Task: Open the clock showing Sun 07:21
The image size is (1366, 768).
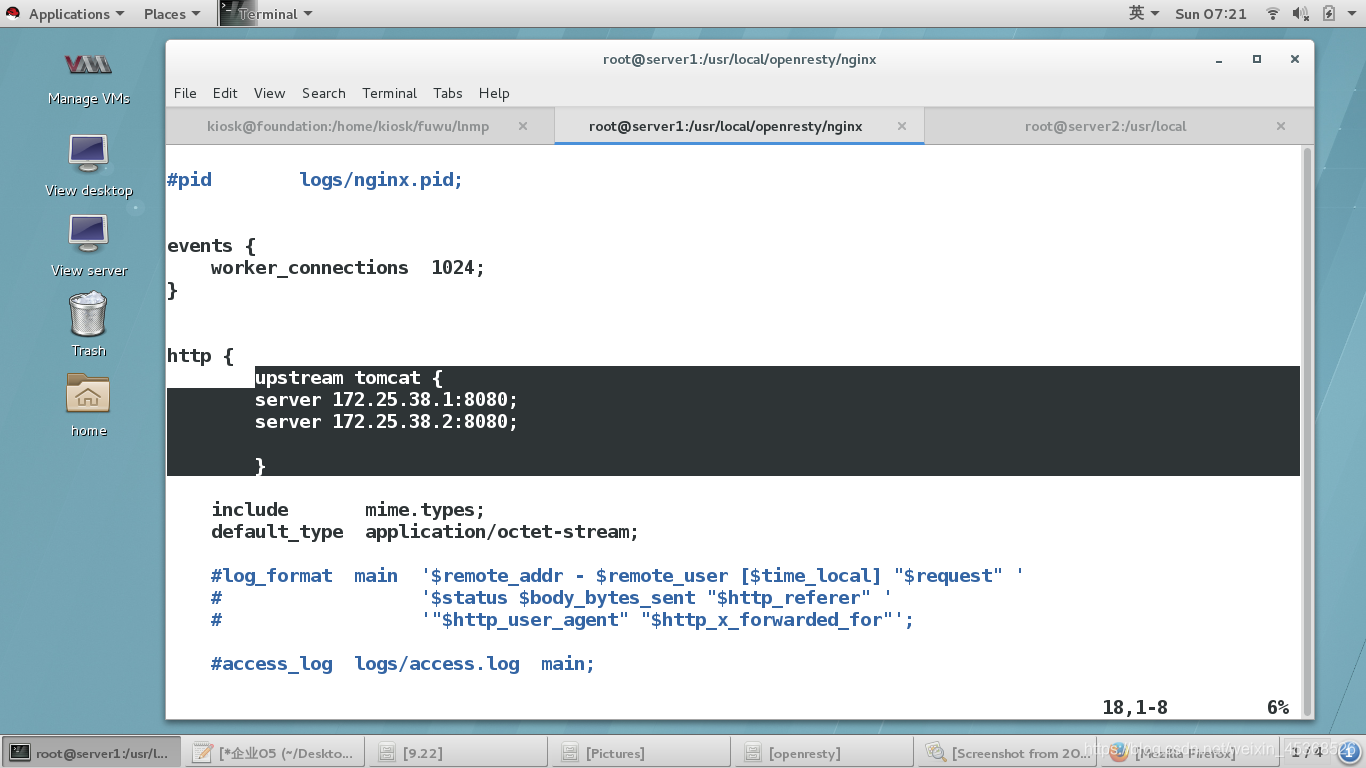Action: pyautogui.click(x=1211, y=14)
